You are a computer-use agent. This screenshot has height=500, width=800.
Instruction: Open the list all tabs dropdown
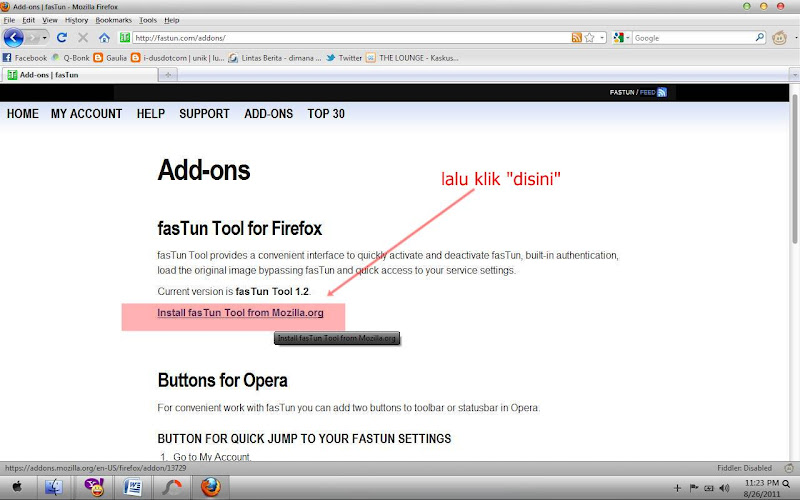[794, 75]
